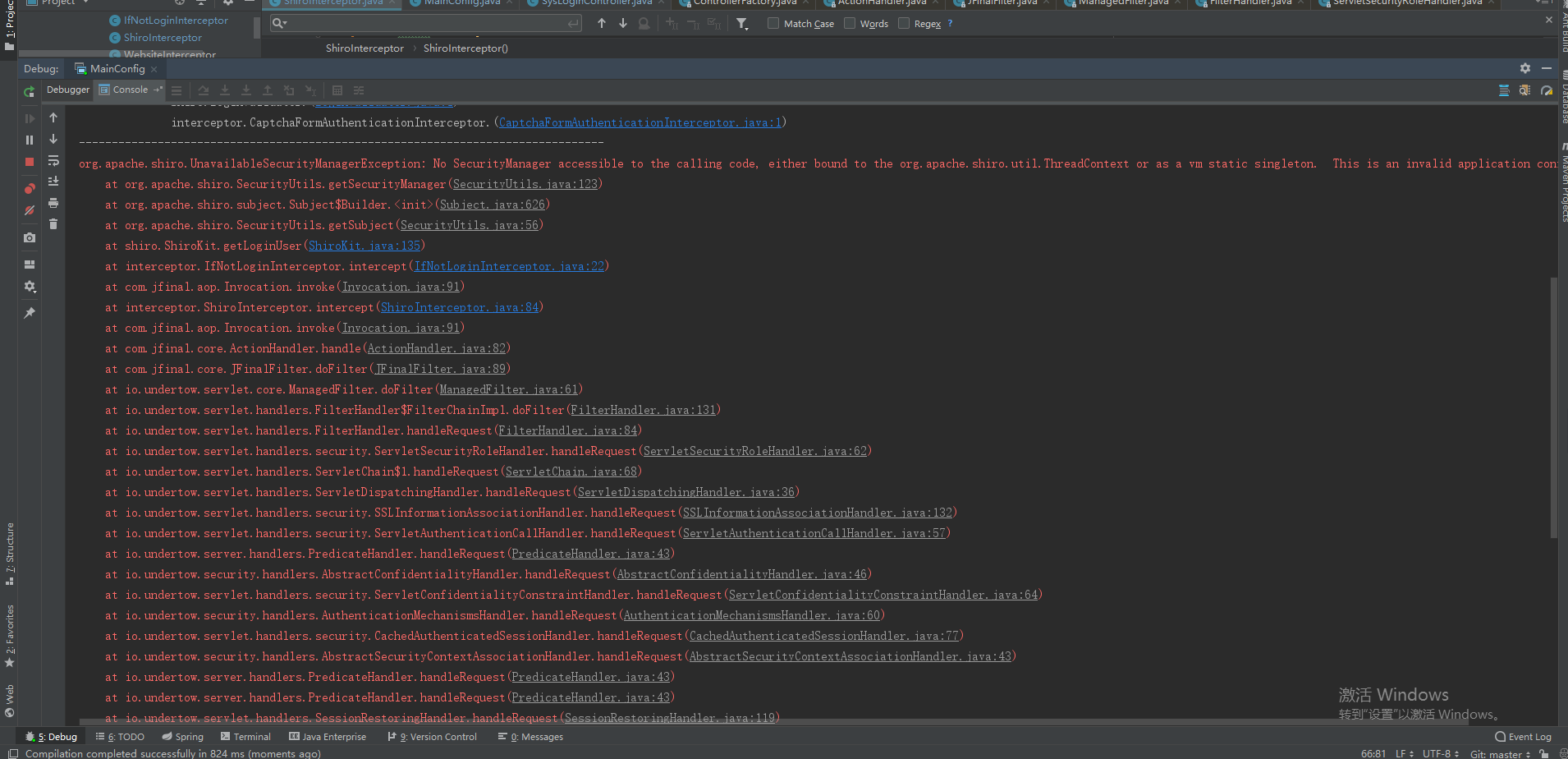Image resolution: width=1568 pixels, height=759 pixels.
Task: Pause the running program
Action: (30, 140)
